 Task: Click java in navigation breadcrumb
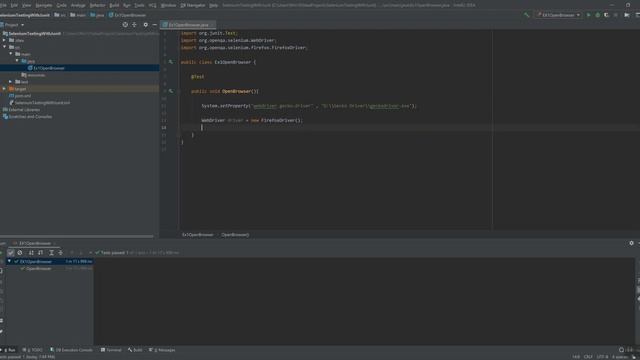97,15
